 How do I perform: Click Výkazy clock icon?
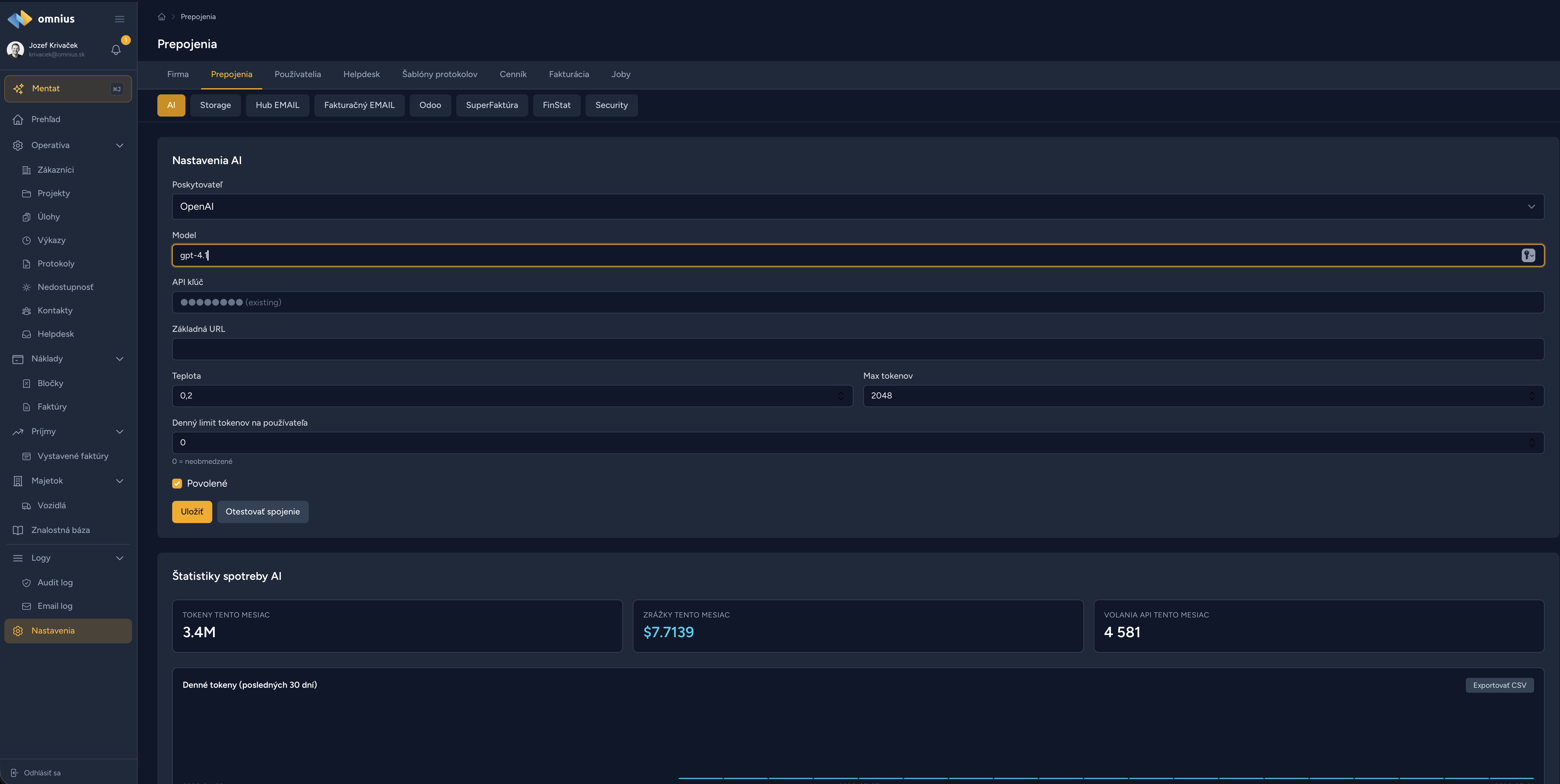coord(26,240)
